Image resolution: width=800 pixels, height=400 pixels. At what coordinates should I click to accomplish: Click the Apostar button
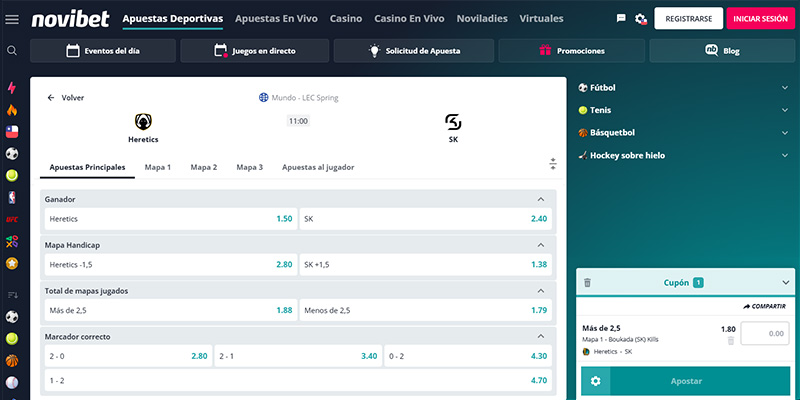(686, 381)
